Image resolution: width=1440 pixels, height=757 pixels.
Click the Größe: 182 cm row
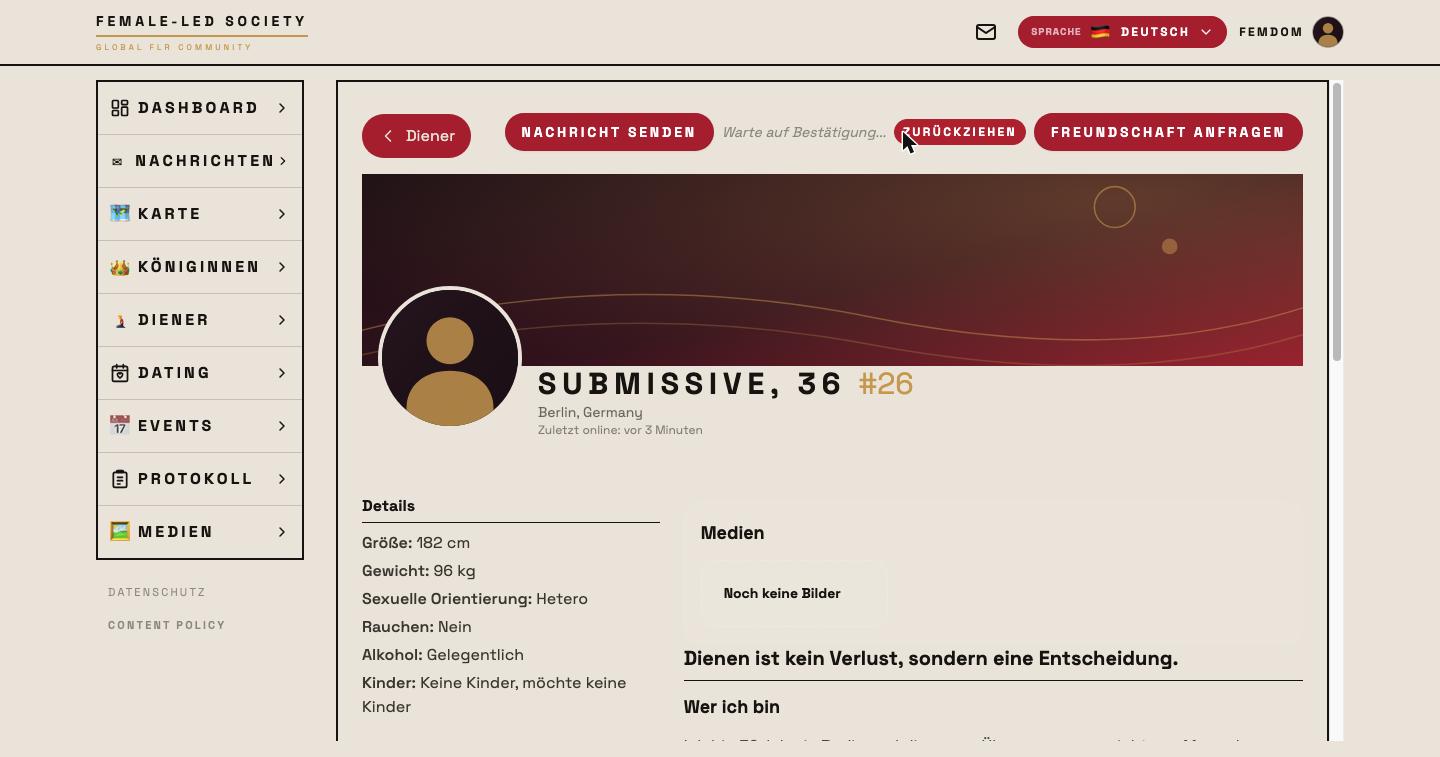tap(416, 543)
